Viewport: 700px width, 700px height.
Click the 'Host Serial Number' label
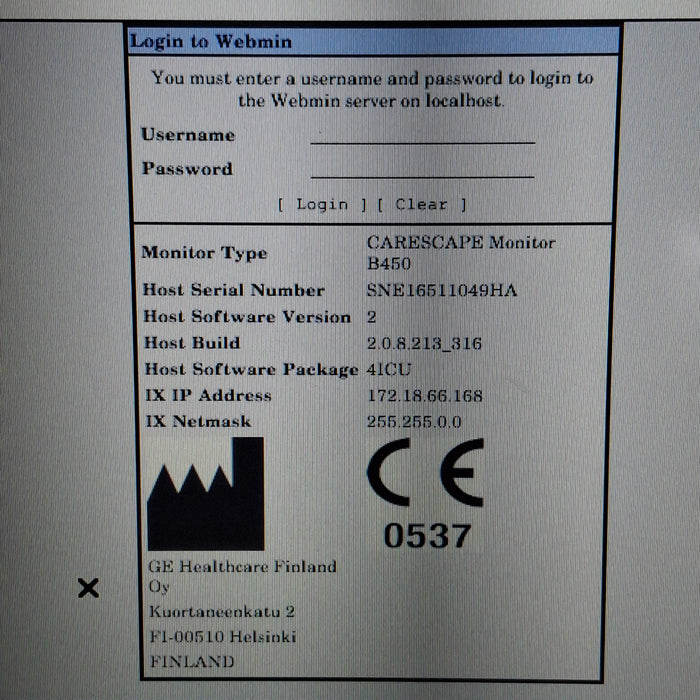(233, 290)
